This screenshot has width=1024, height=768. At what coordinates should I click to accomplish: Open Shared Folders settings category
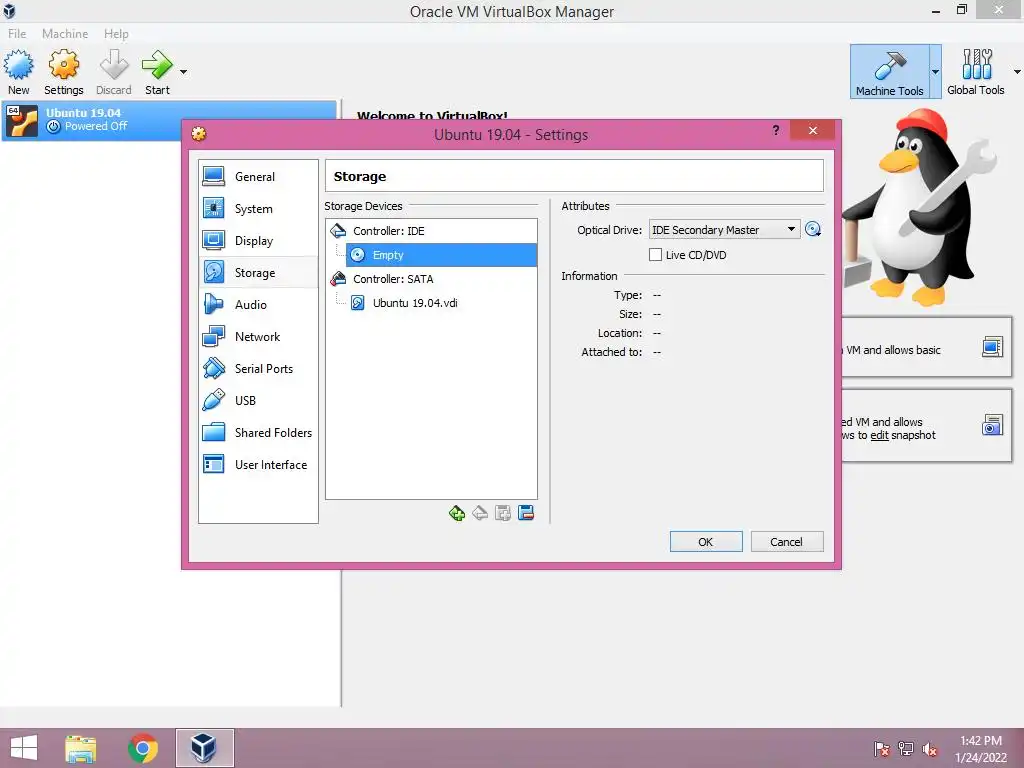tap(258, 432)
